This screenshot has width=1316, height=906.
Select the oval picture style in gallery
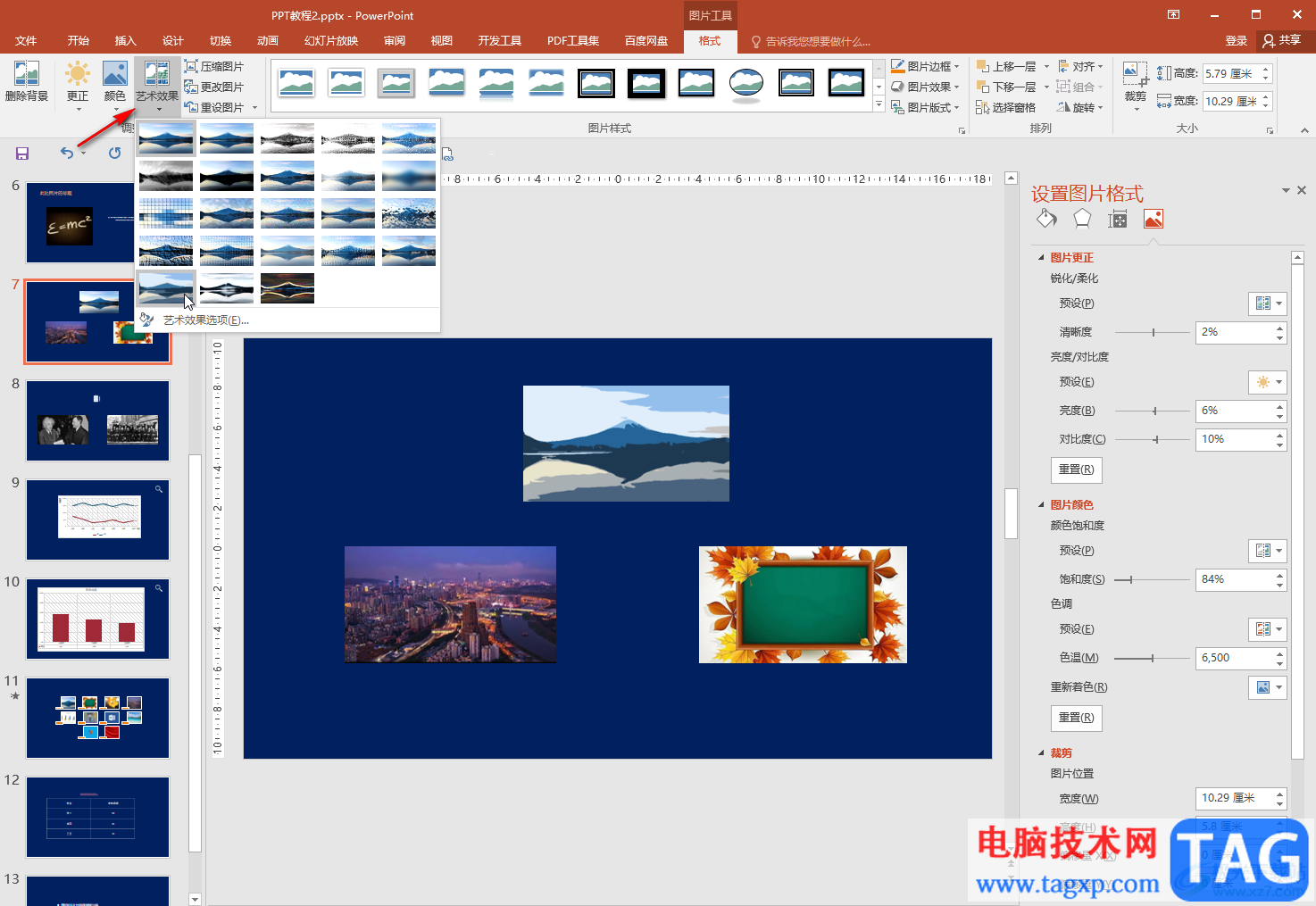746,83
